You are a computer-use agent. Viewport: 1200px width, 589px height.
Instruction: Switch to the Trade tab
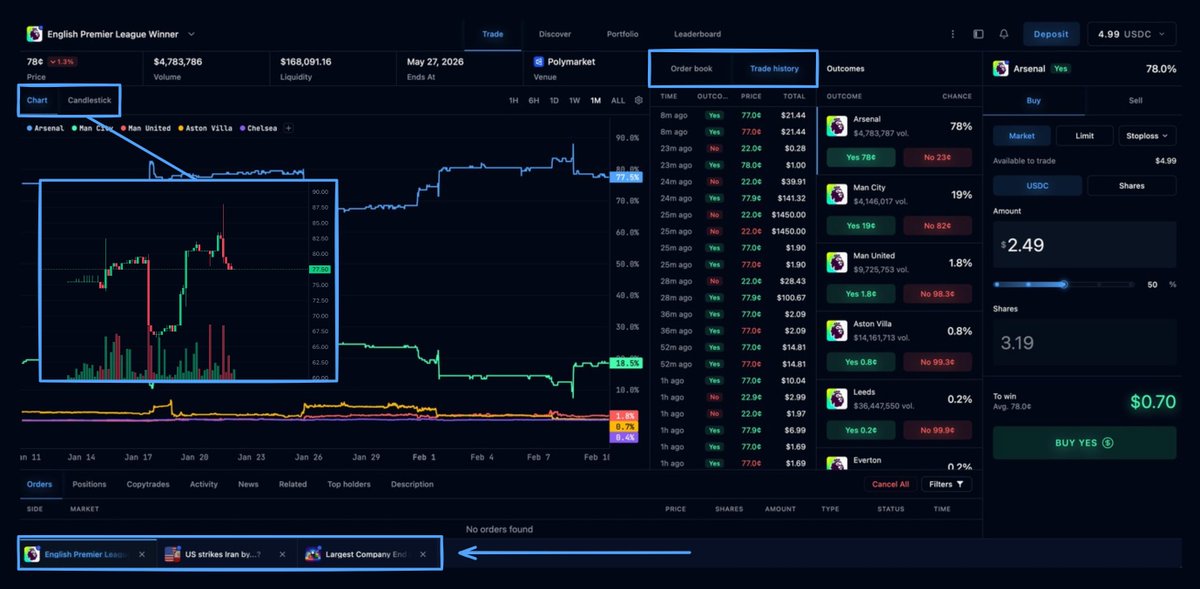click(x=493, y=34)
